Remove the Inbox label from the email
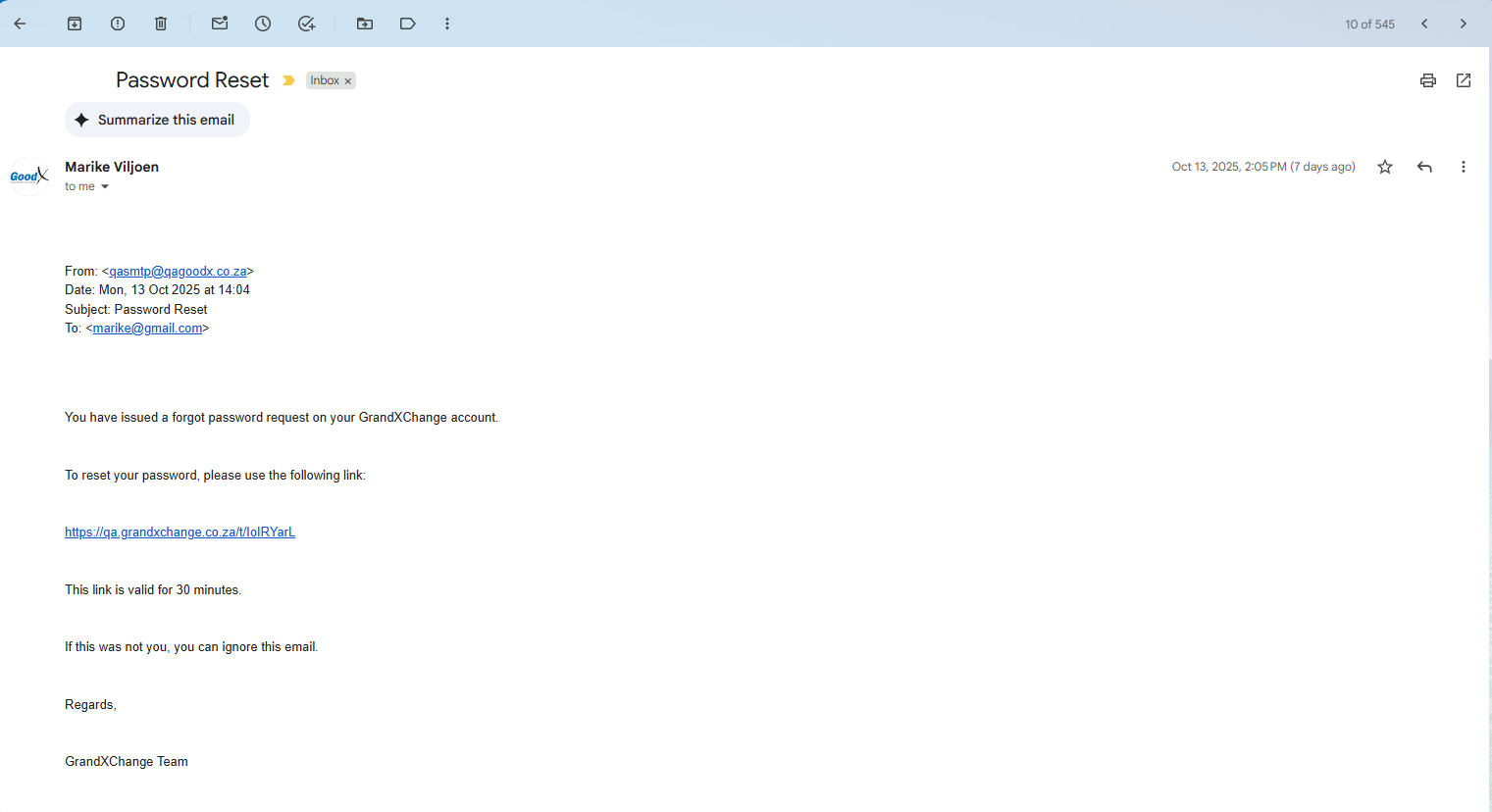Image resolution: width=1492 pixels, height=812 pixels. [x=348, y=81]
